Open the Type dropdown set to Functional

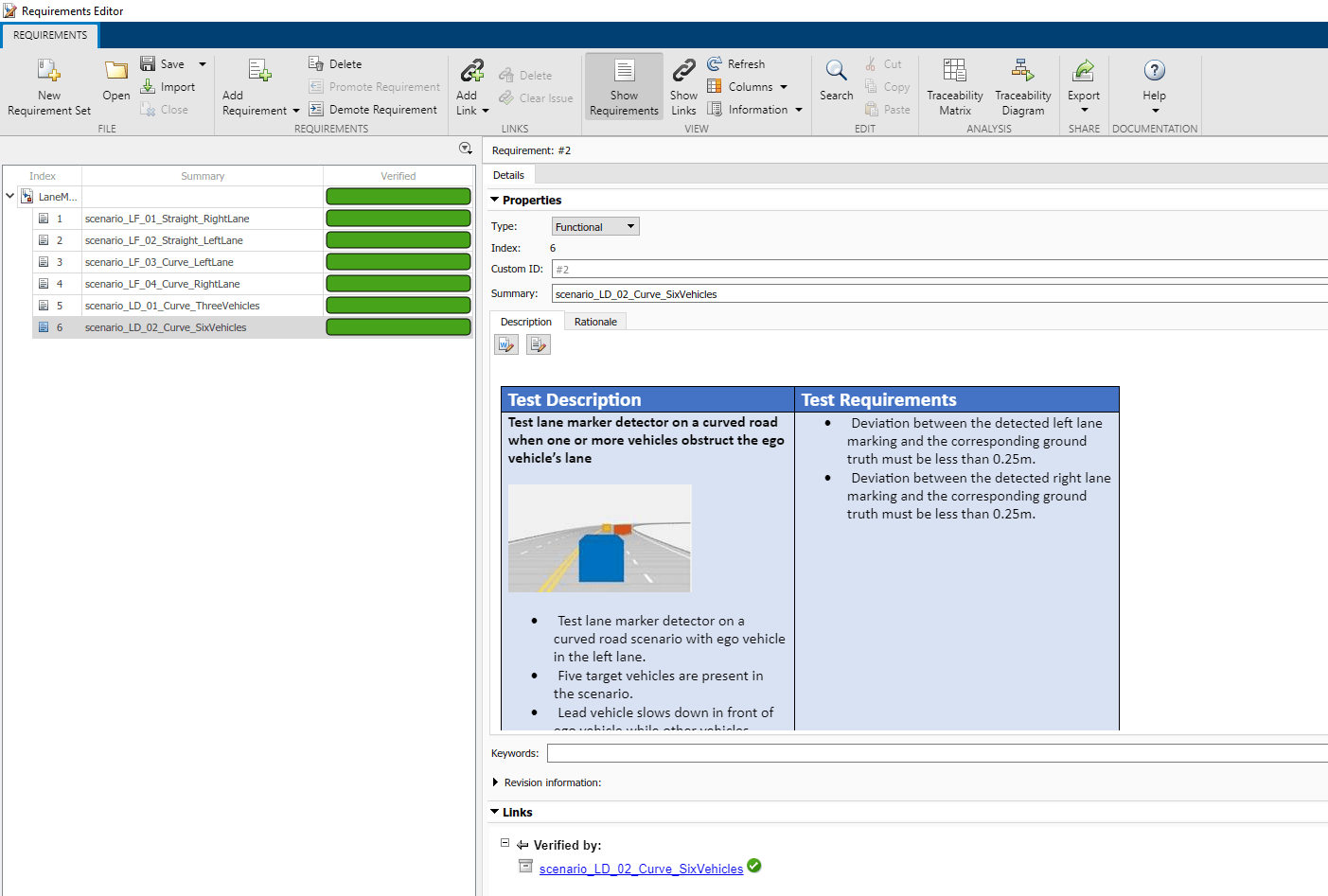[595, 227]
